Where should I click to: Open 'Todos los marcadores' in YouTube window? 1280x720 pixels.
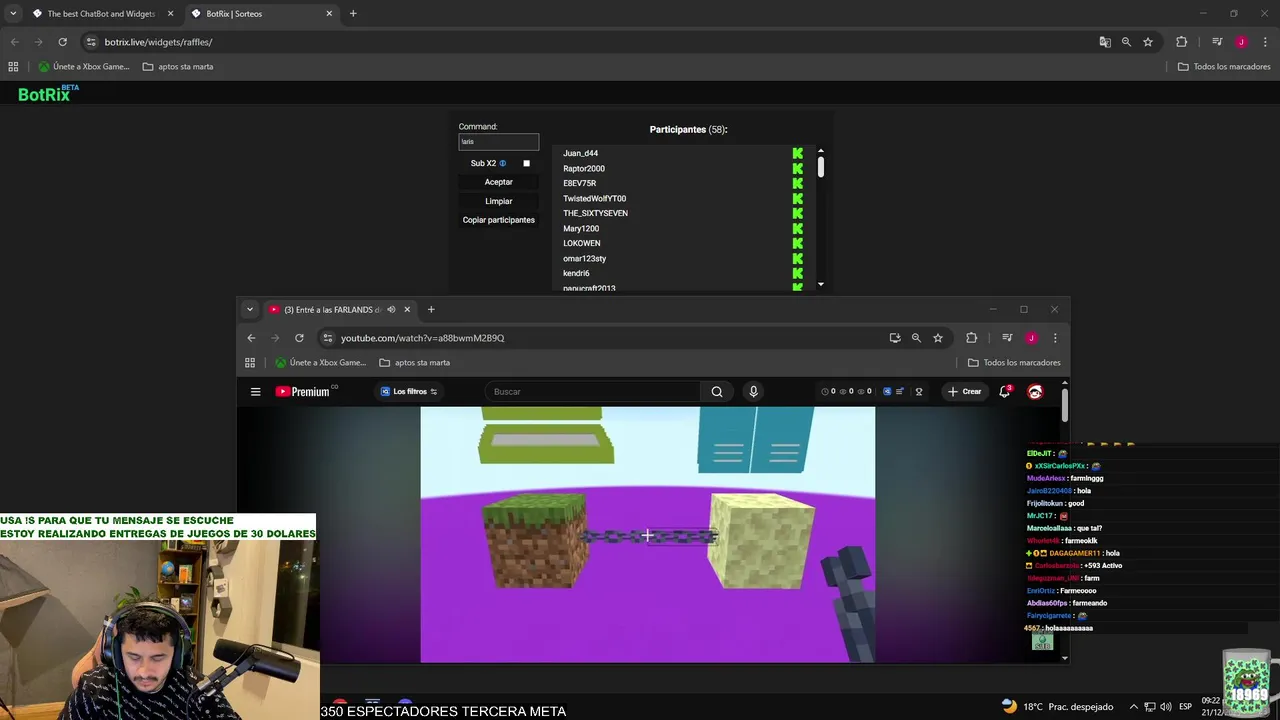(1014, 363)
